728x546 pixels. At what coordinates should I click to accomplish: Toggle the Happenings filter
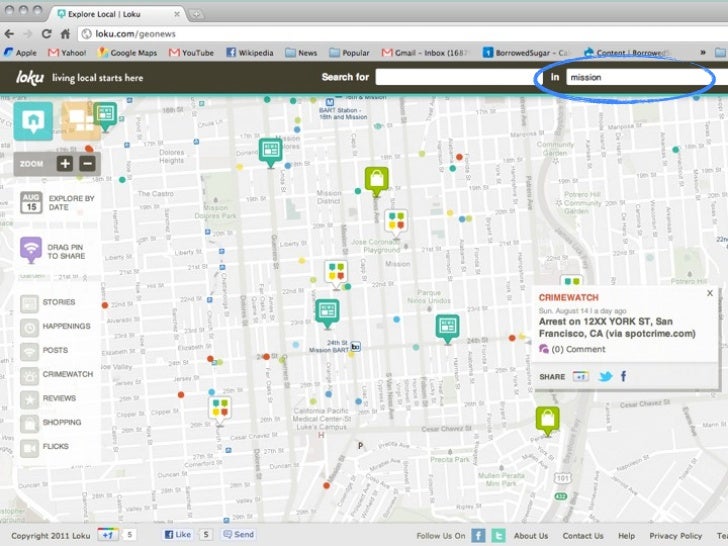[30, 326]
